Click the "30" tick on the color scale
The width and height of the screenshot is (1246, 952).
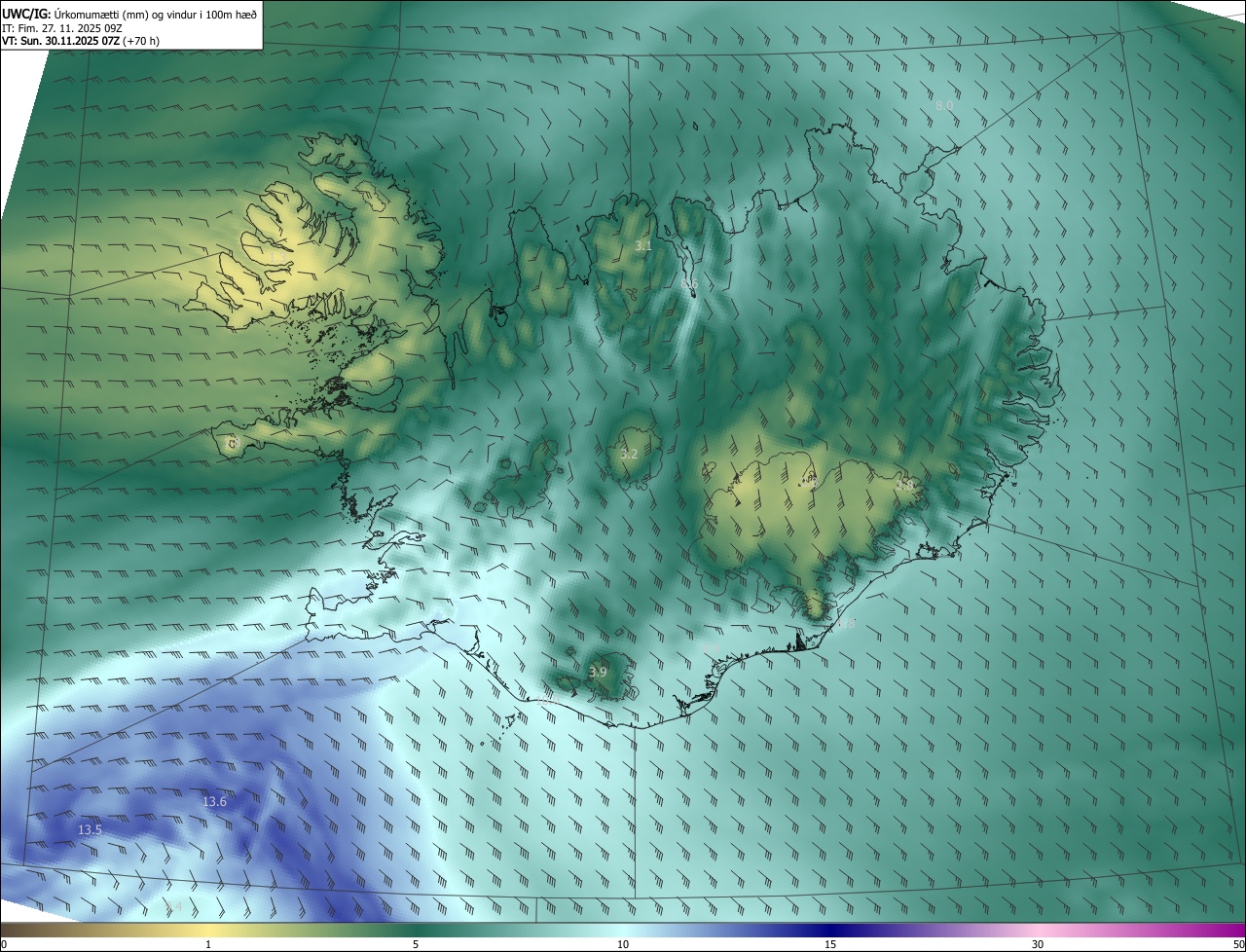(x=1038, y=944)
